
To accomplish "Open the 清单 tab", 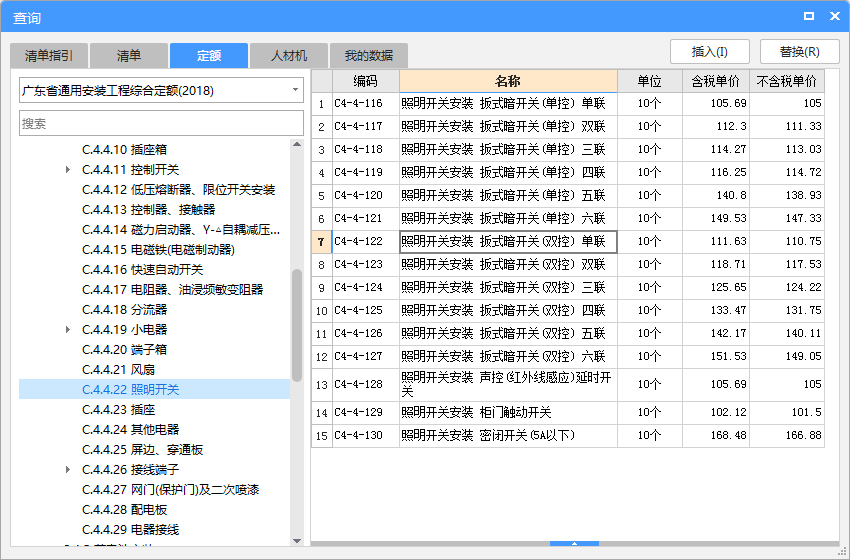I will (129, 55).
